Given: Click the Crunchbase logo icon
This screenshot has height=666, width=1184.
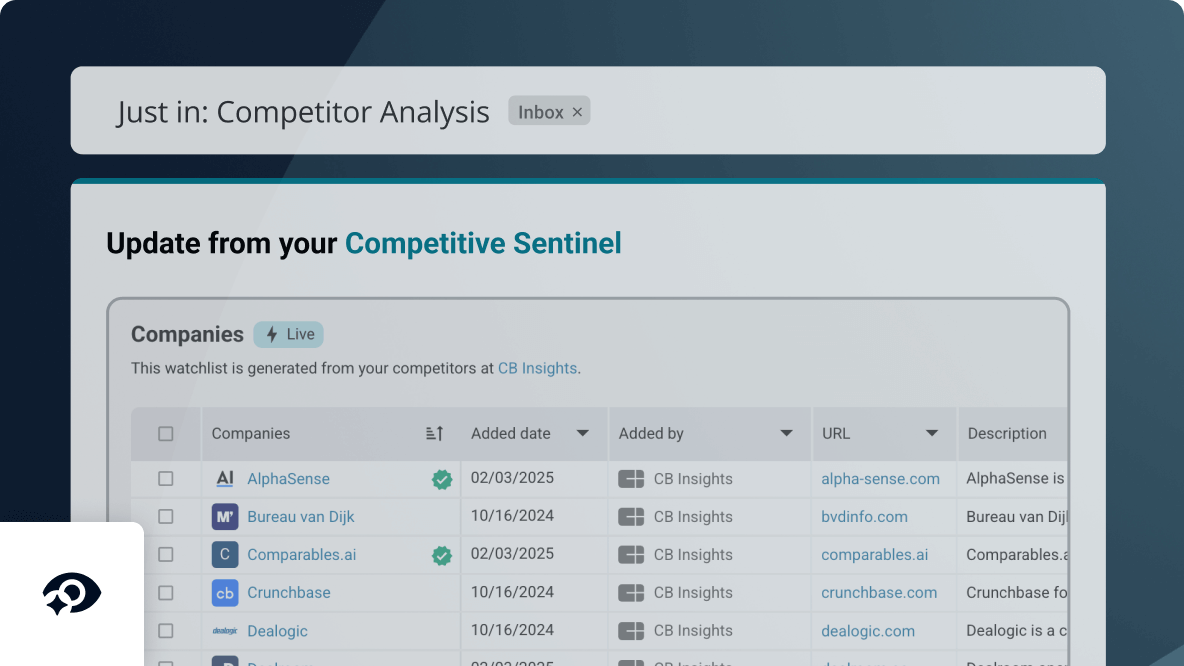Looking at the screenshot, I should [225, 592].
